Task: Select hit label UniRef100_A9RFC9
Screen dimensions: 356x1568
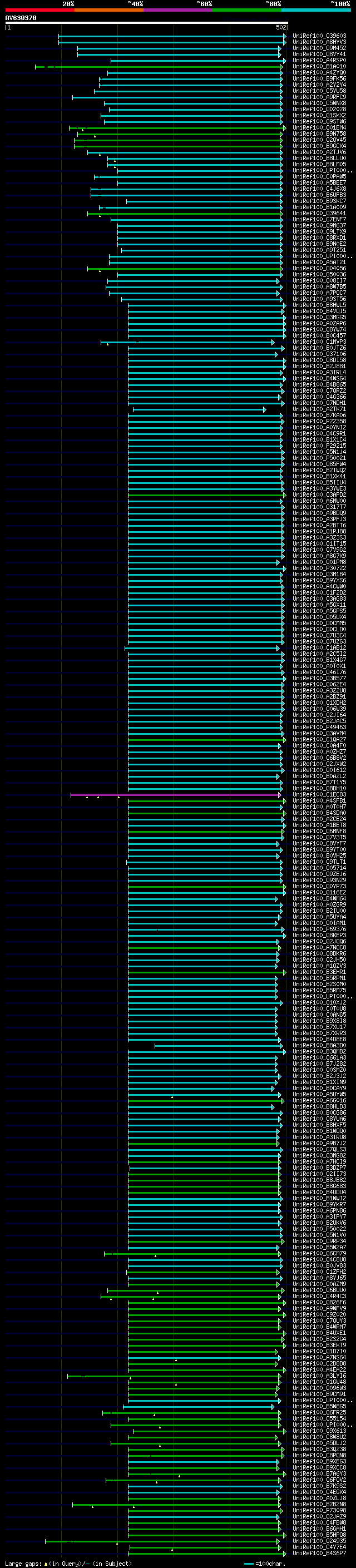Action: [319, 97]
